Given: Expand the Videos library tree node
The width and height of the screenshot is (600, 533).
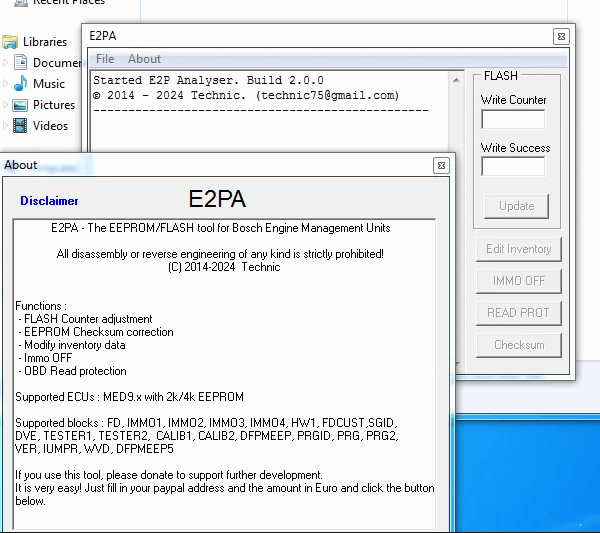Looking at the screenshot, I should tap(5, 126).
